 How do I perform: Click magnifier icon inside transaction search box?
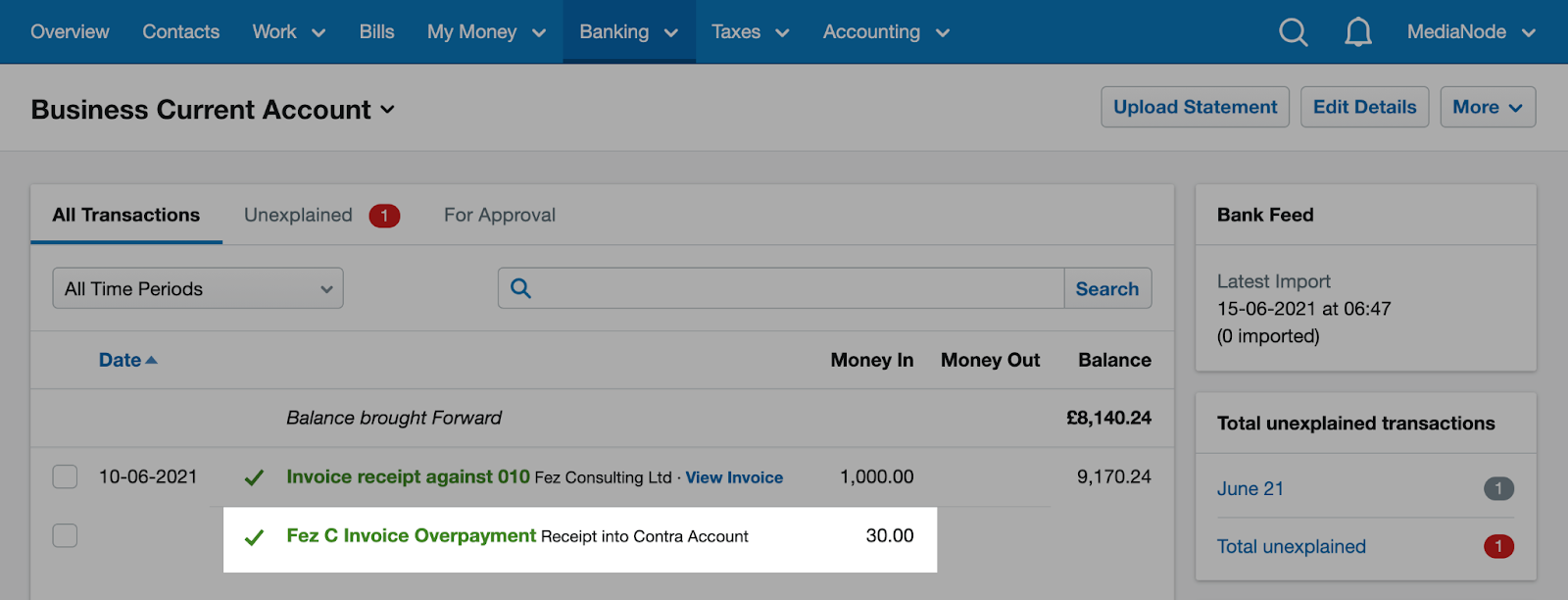pyautogui.click(x=521, y=288)
